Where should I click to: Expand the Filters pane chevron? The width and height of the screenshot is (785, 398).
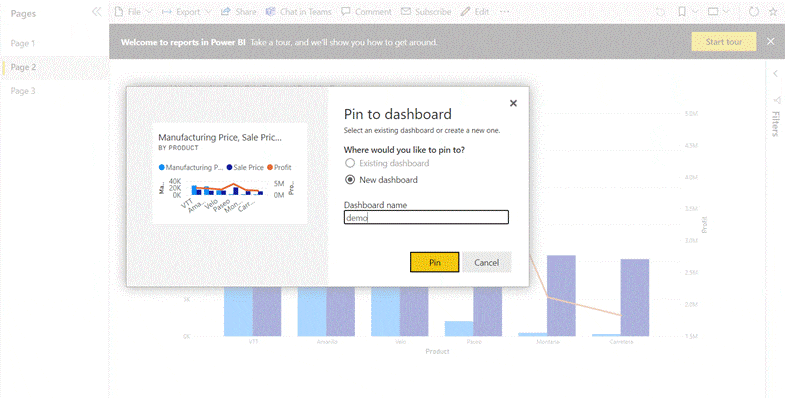(775, 74)
